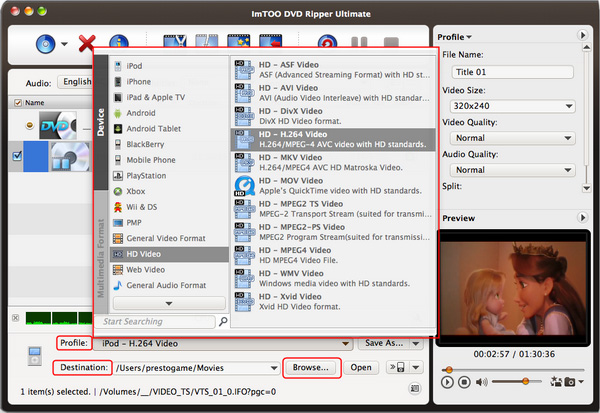The image size is (600, 413).
Task: Adjust the preview volume slider
Action: [517, 381]
